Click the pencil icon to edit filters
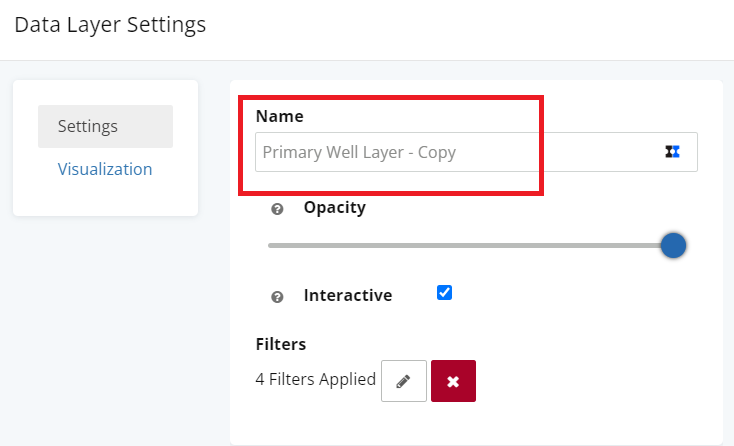734x446 pixels. tap(404, 381)
